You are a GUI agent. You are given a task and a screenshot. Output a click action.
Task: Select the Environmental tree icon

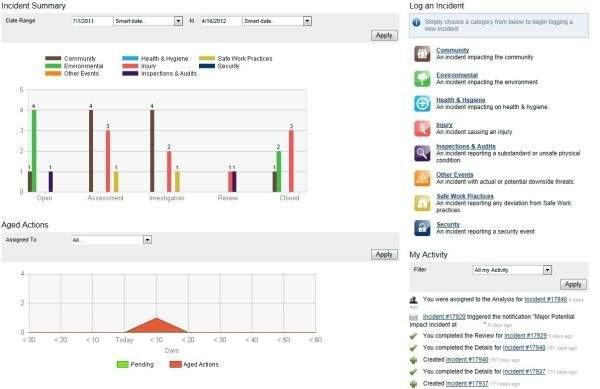[x=422, y=78]
